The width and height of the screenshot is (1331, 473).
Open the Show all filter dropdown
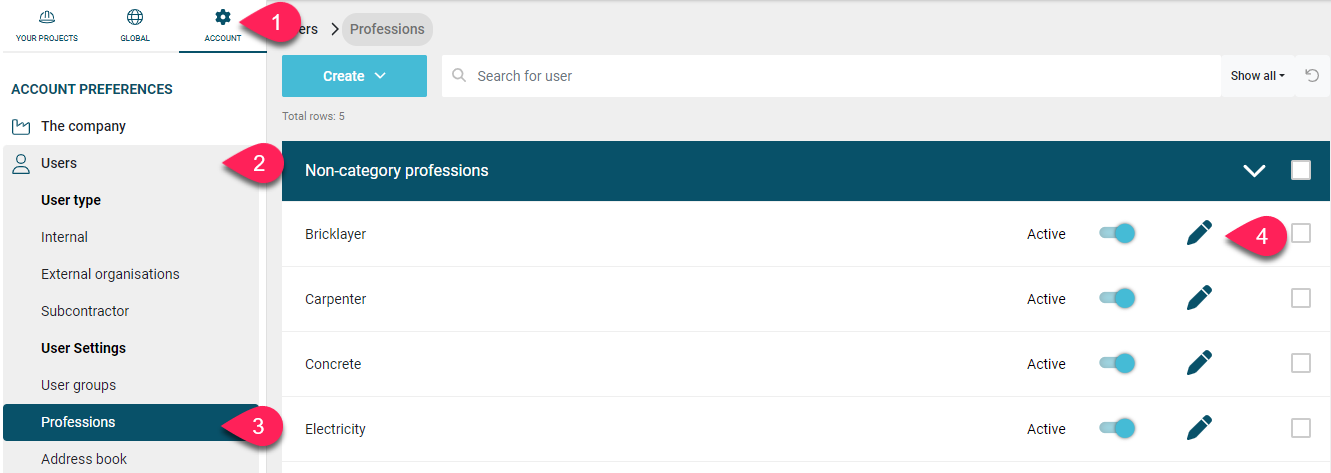point(1257,76)
